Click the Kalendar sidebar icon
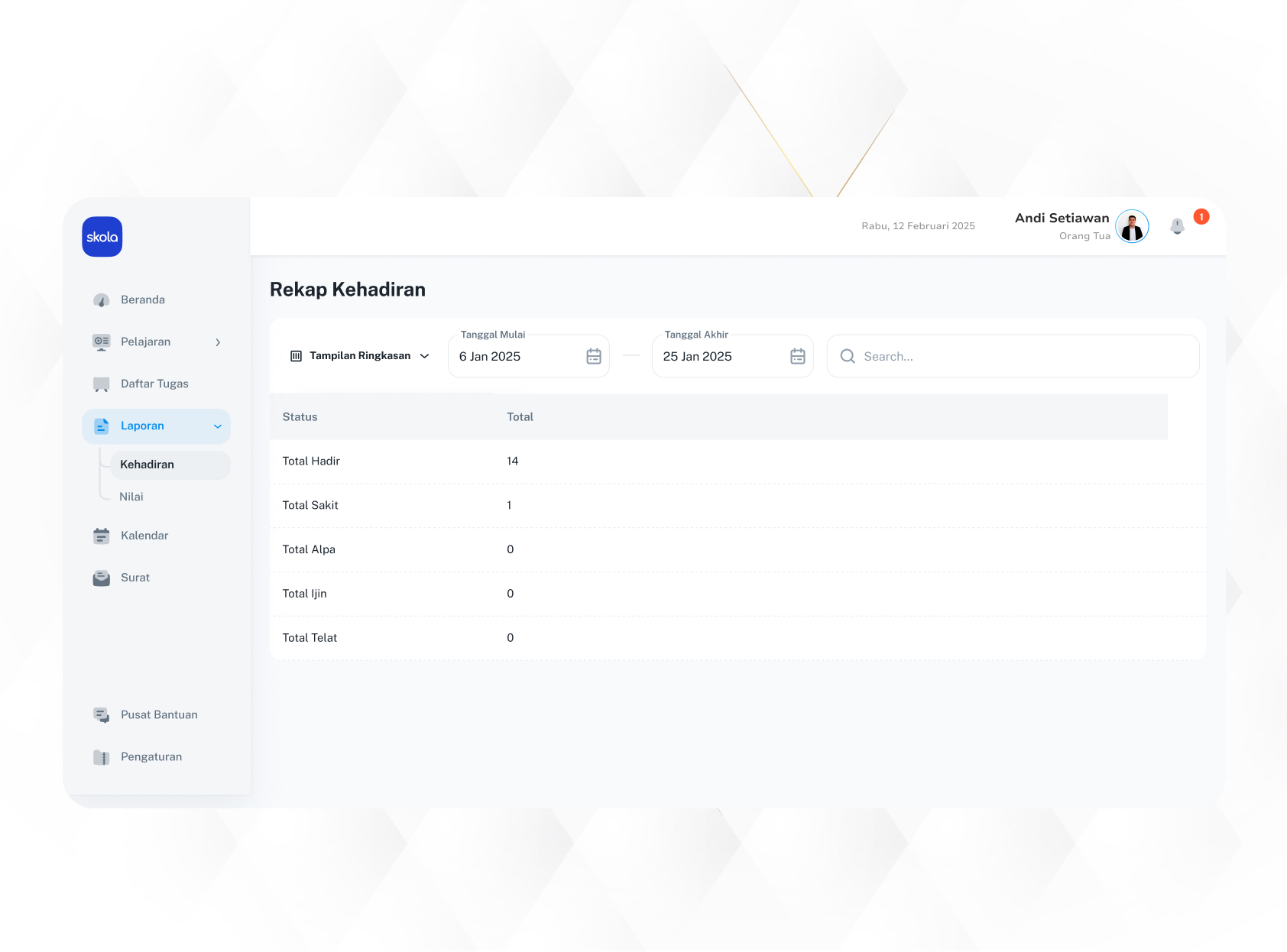The width and height of the screenshot is (1287, 952). (x=102, y=536)
